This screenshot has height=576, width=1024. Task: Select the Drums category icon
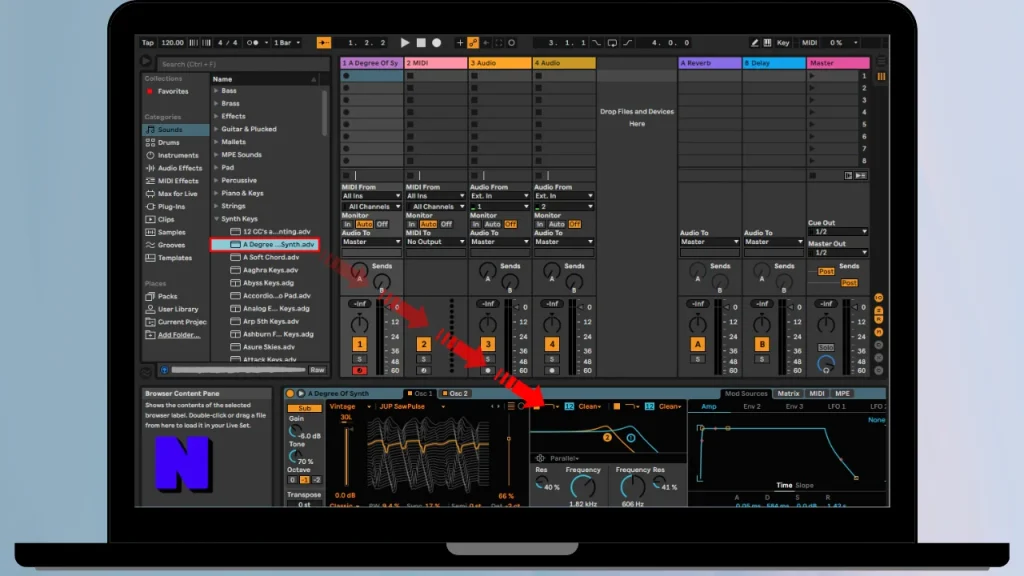pos(150,142)
